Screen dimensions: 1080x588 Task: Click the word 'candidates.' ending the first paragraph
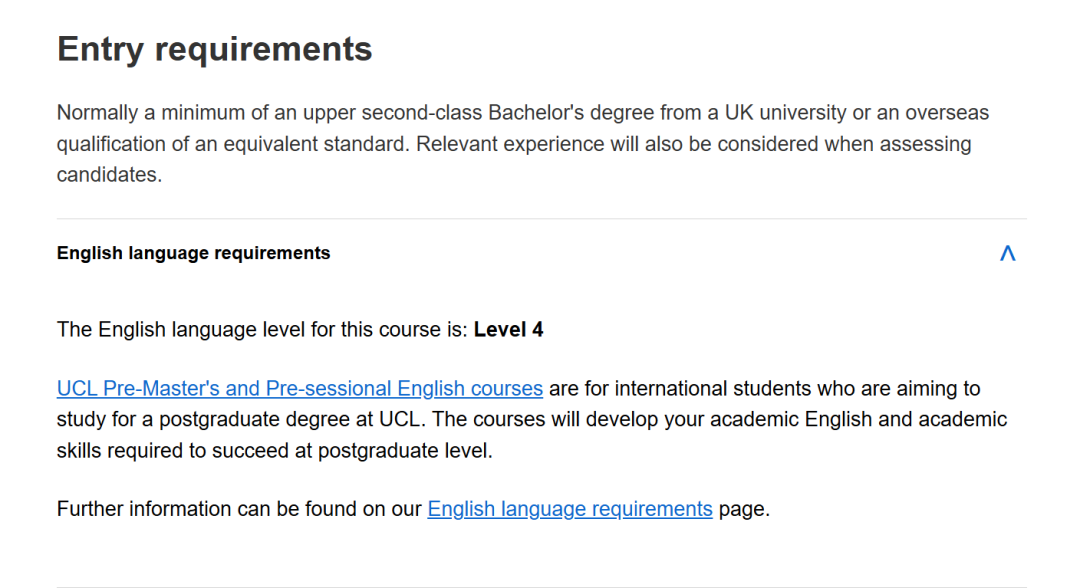109,176
